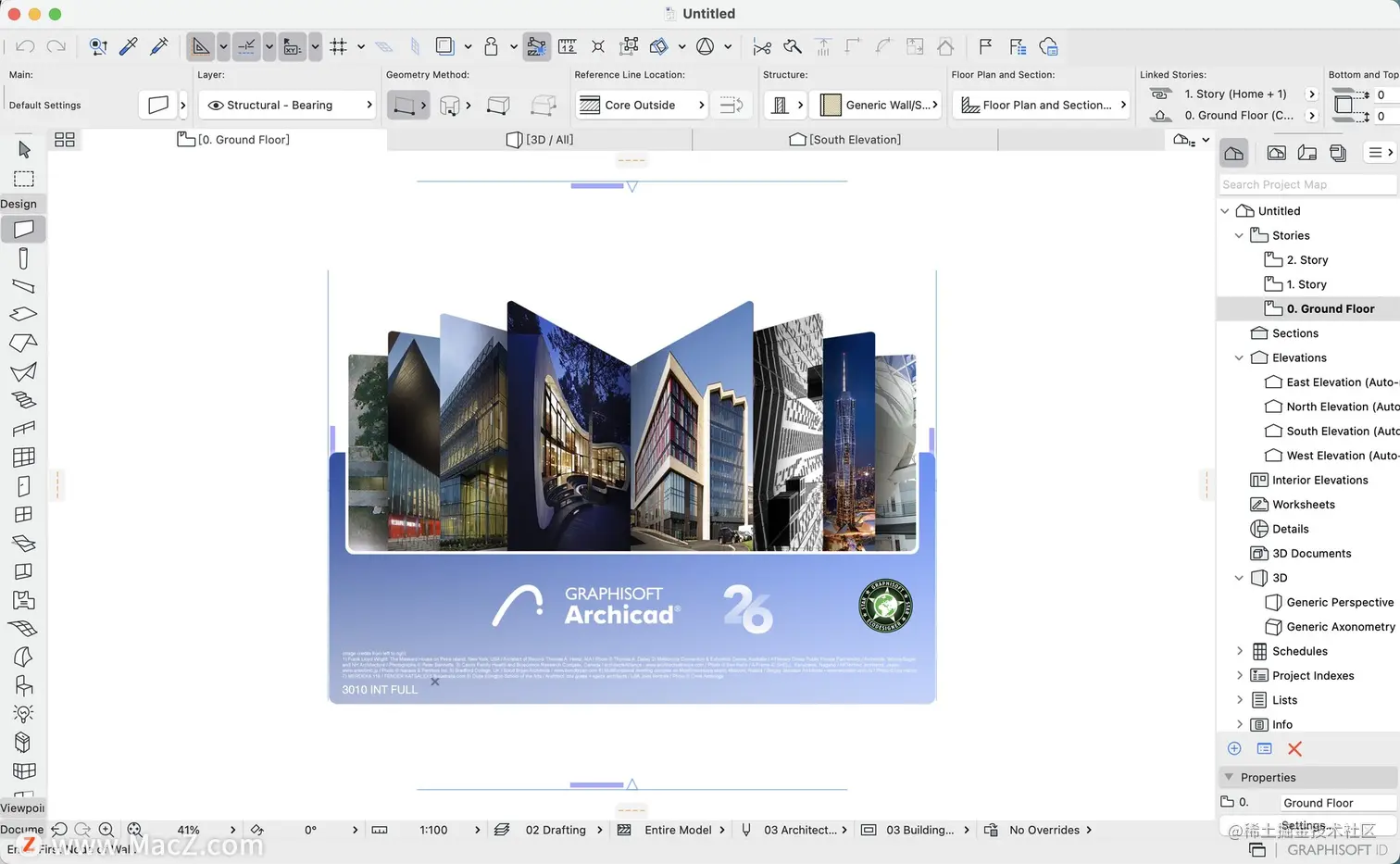Select the Beam tool
1400x864 pixels.
(24, 286)
